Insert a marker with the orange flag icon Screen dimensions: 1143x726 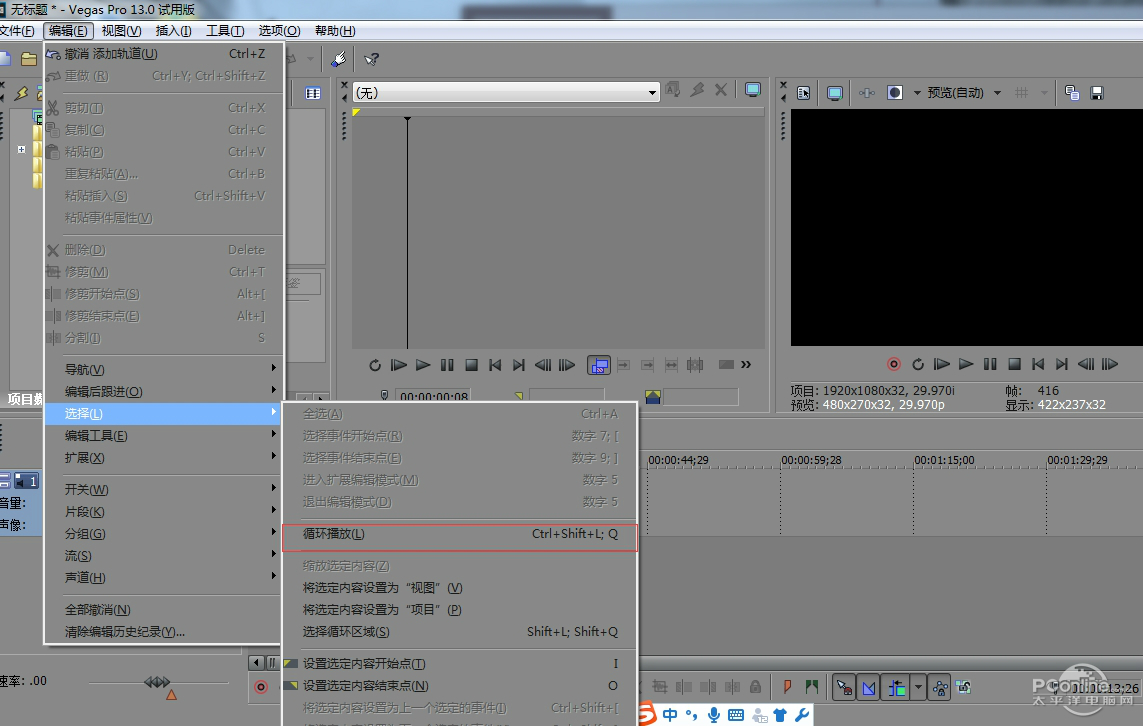coord(787,687)
